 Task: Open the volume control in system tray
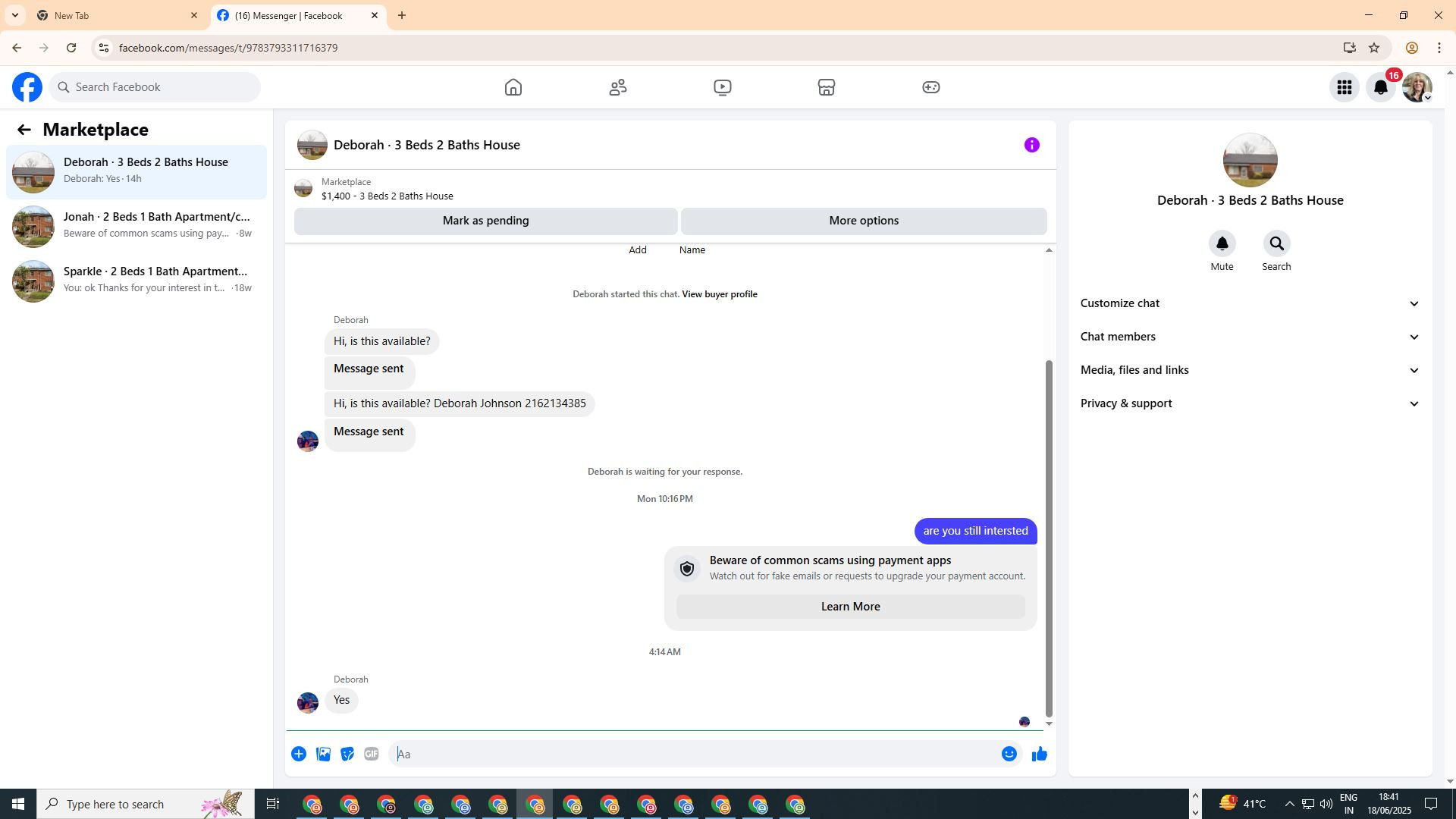1326,804
